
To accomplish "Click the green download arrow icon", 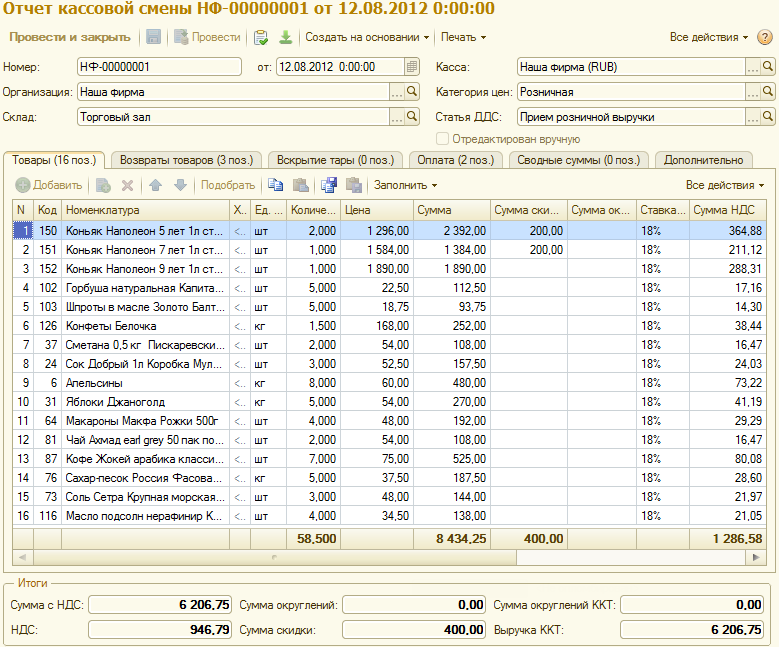I will click(x=286, y=37).
